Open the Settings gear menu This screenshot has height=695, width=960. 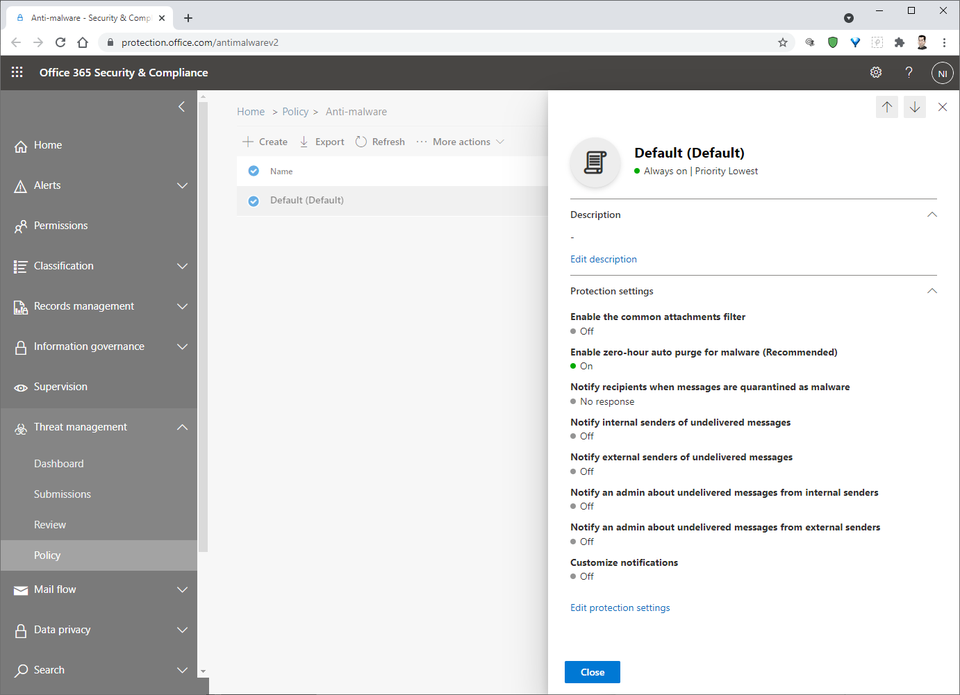[x=876, y=72]
